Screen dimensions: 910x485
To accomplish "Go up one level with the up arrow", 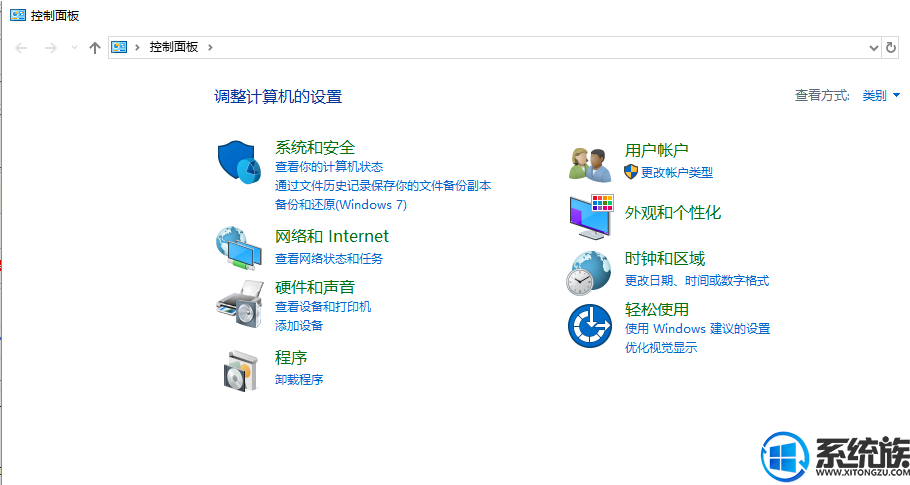I will click(95, 48).
